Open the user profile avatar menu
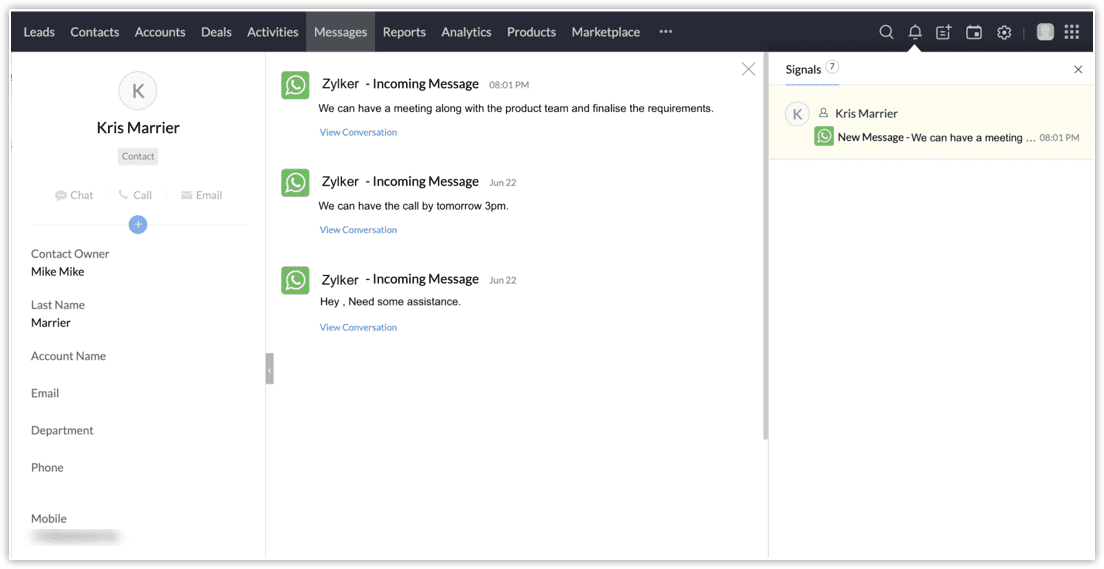Viewport: 1104px width, 569px height. click(x=1045, y=32)
